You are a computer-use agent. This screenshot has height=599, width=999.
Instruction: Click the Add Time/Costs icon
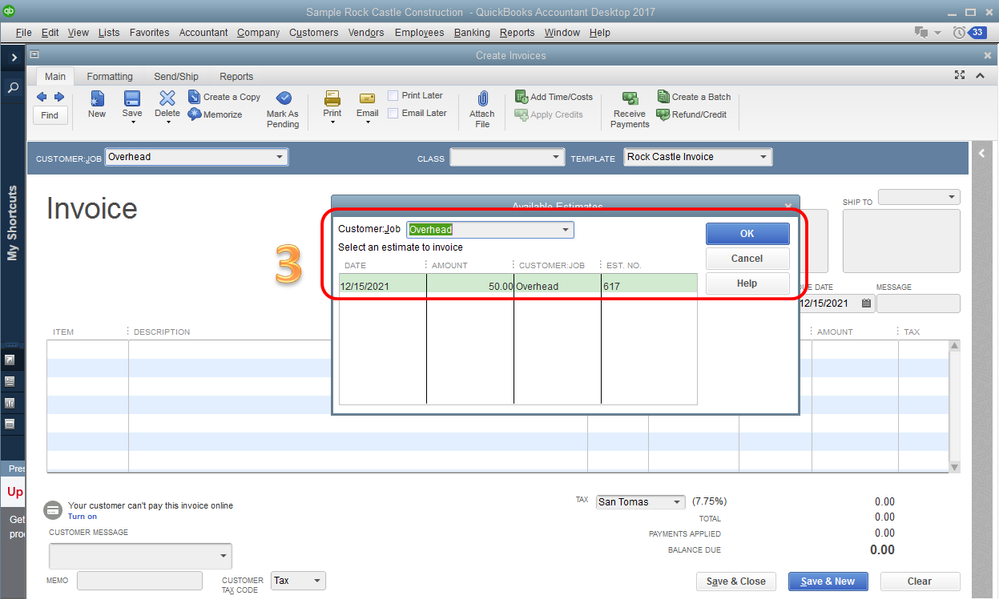tap(521, 96)
